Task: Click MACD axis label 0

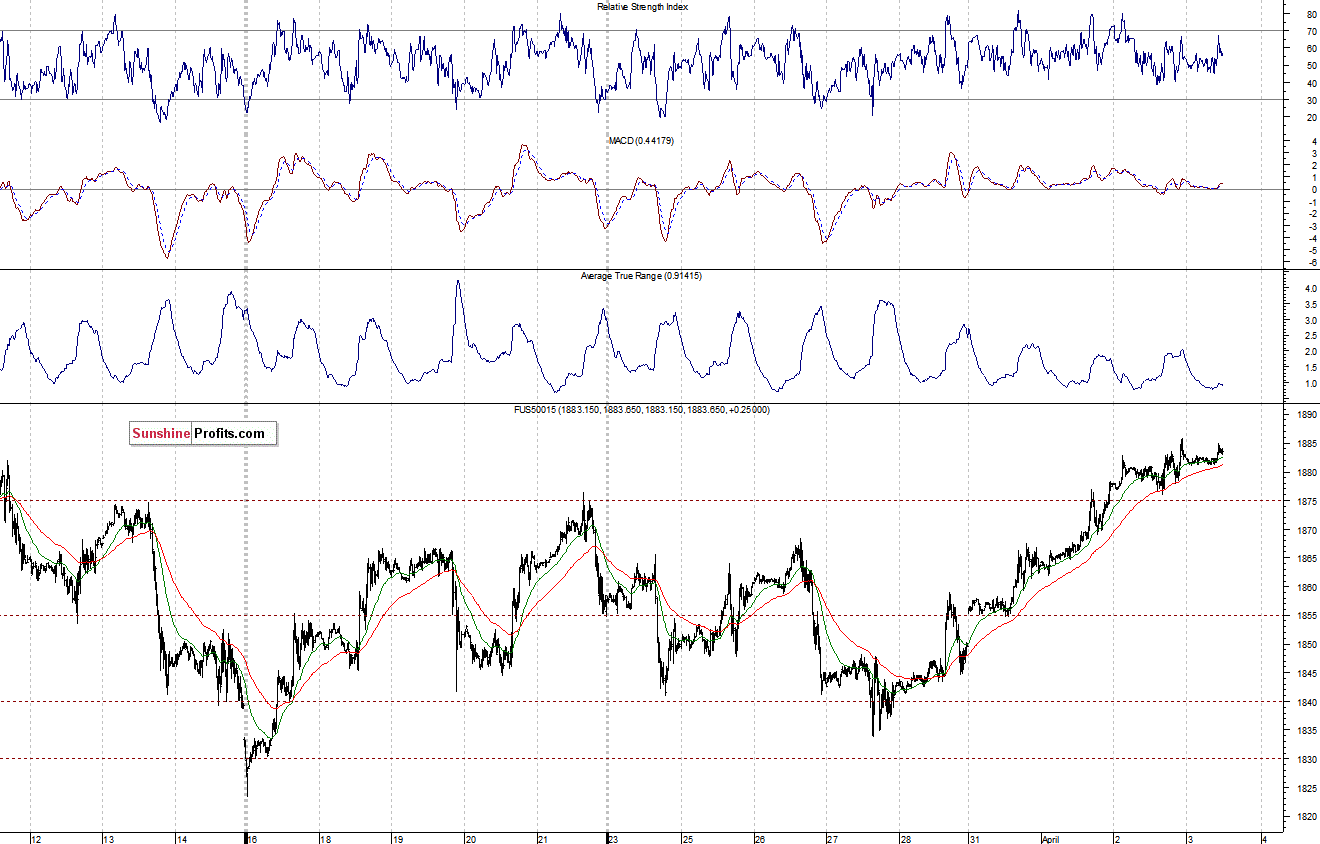Action: pos(1312,190)
